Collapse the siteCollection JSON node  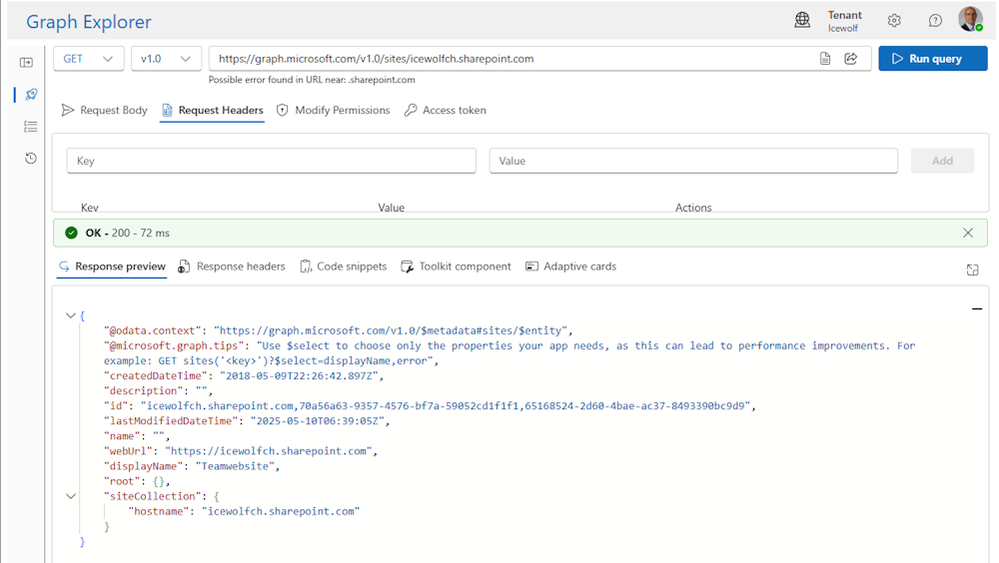click(x=71, y=496)
